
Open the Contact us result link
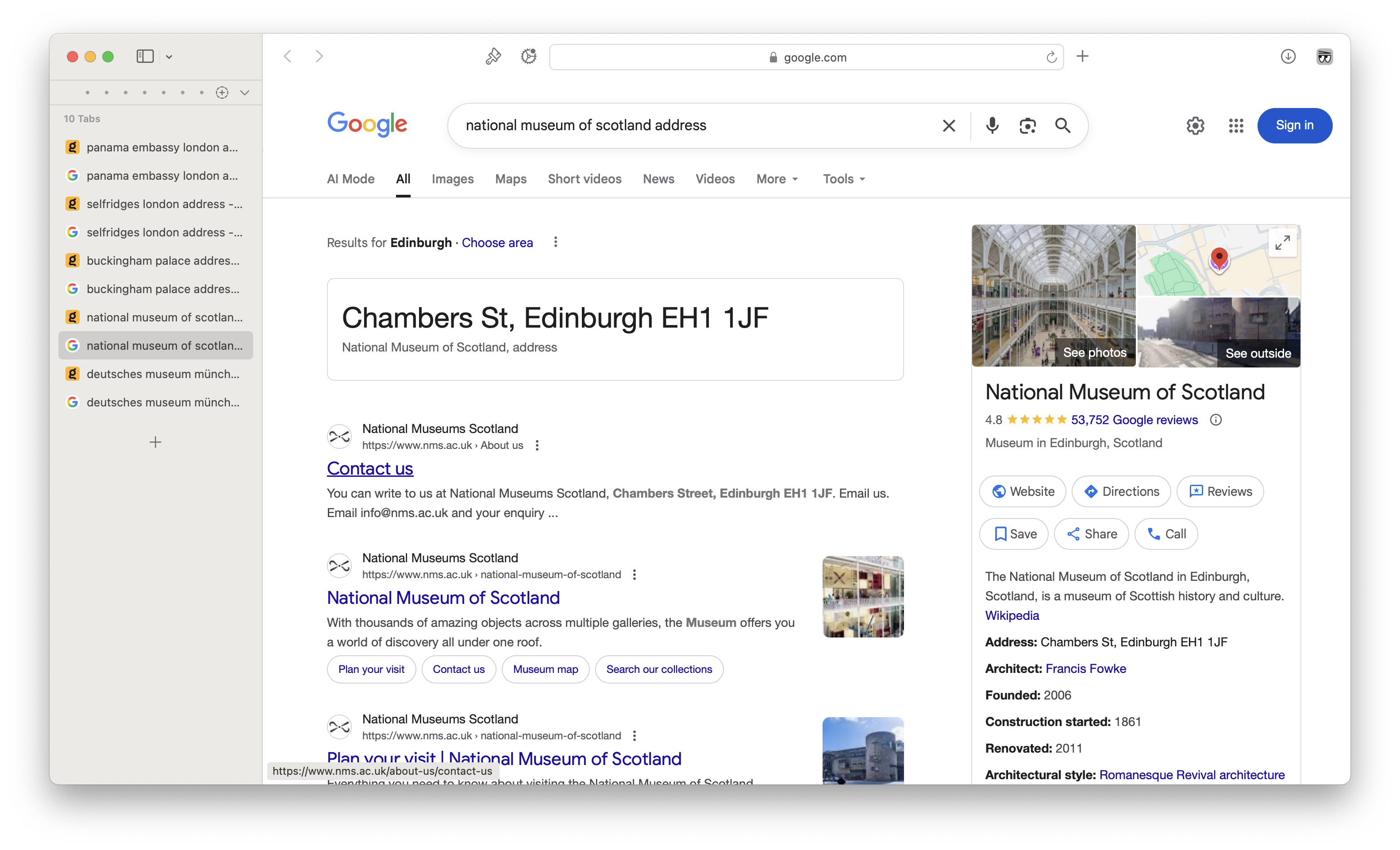click(370, 468)
